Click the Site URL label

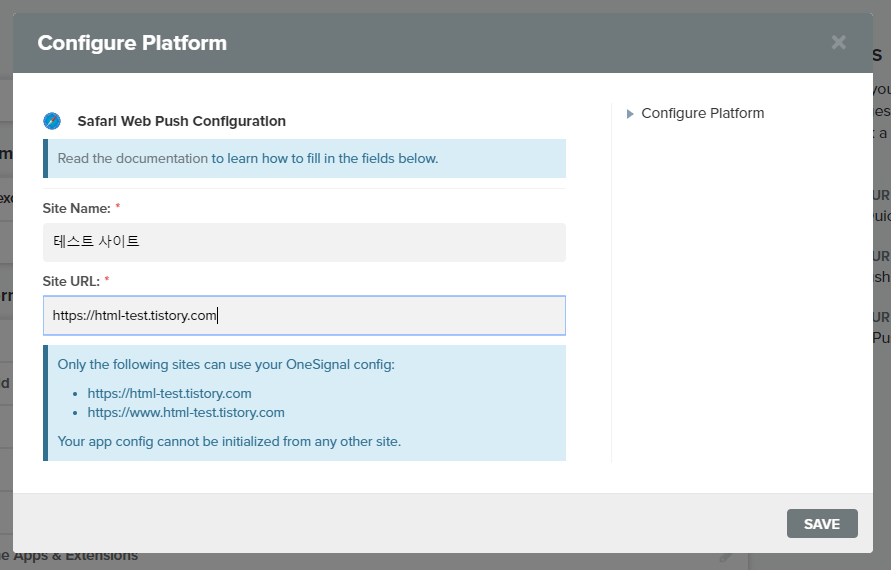71,281
